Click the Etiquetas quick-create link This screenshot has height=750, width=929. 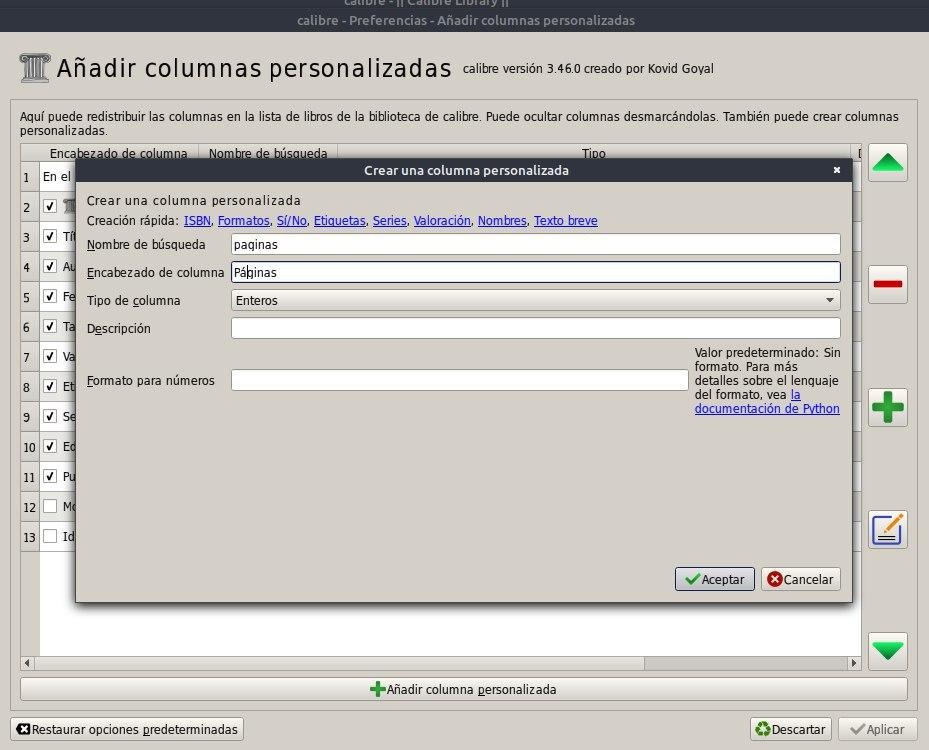(339, 220)
